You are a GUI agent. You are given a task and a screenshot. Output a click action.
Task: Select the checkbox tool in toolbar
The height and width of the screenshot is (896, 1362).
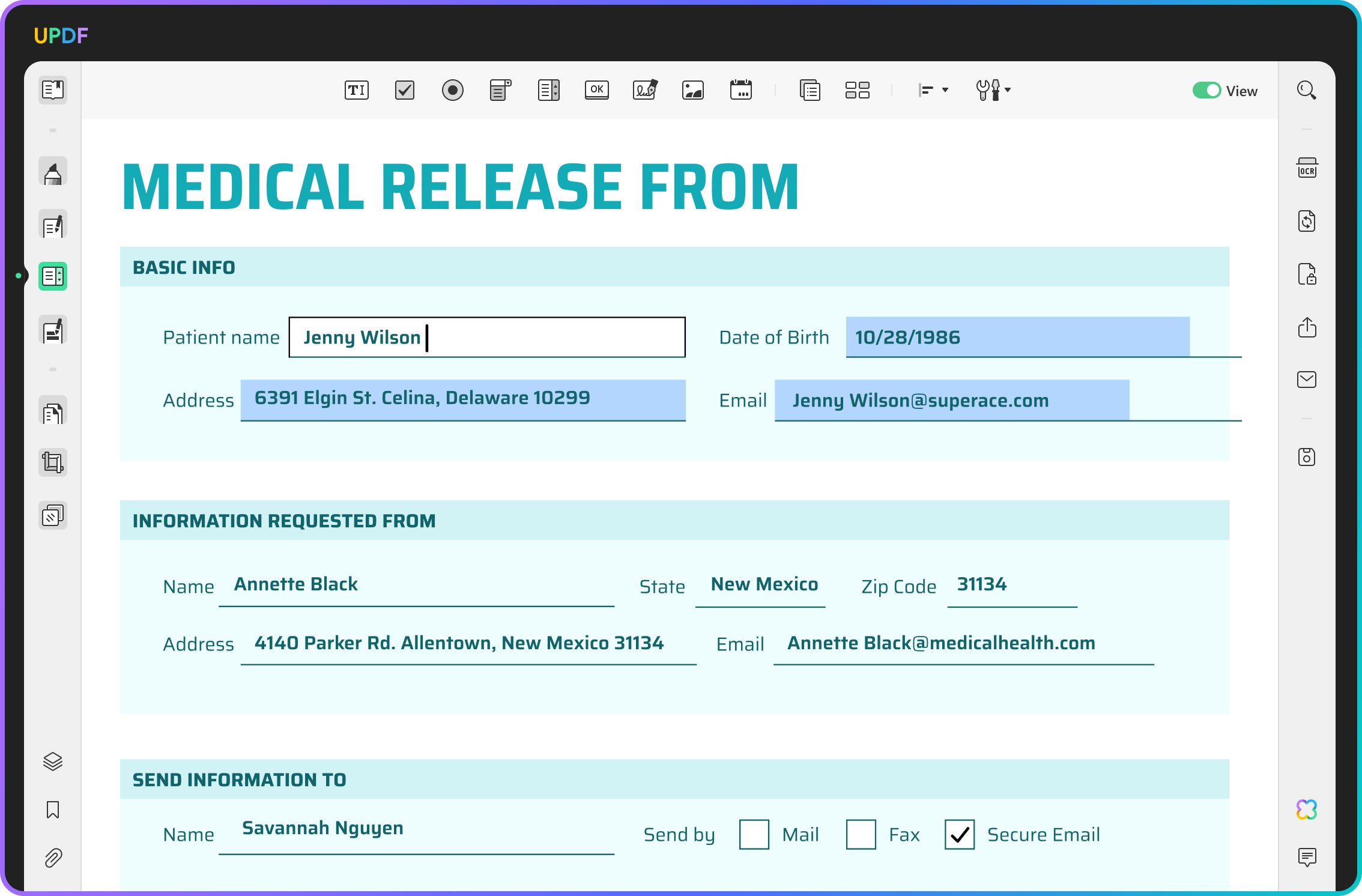click(405, 90)
